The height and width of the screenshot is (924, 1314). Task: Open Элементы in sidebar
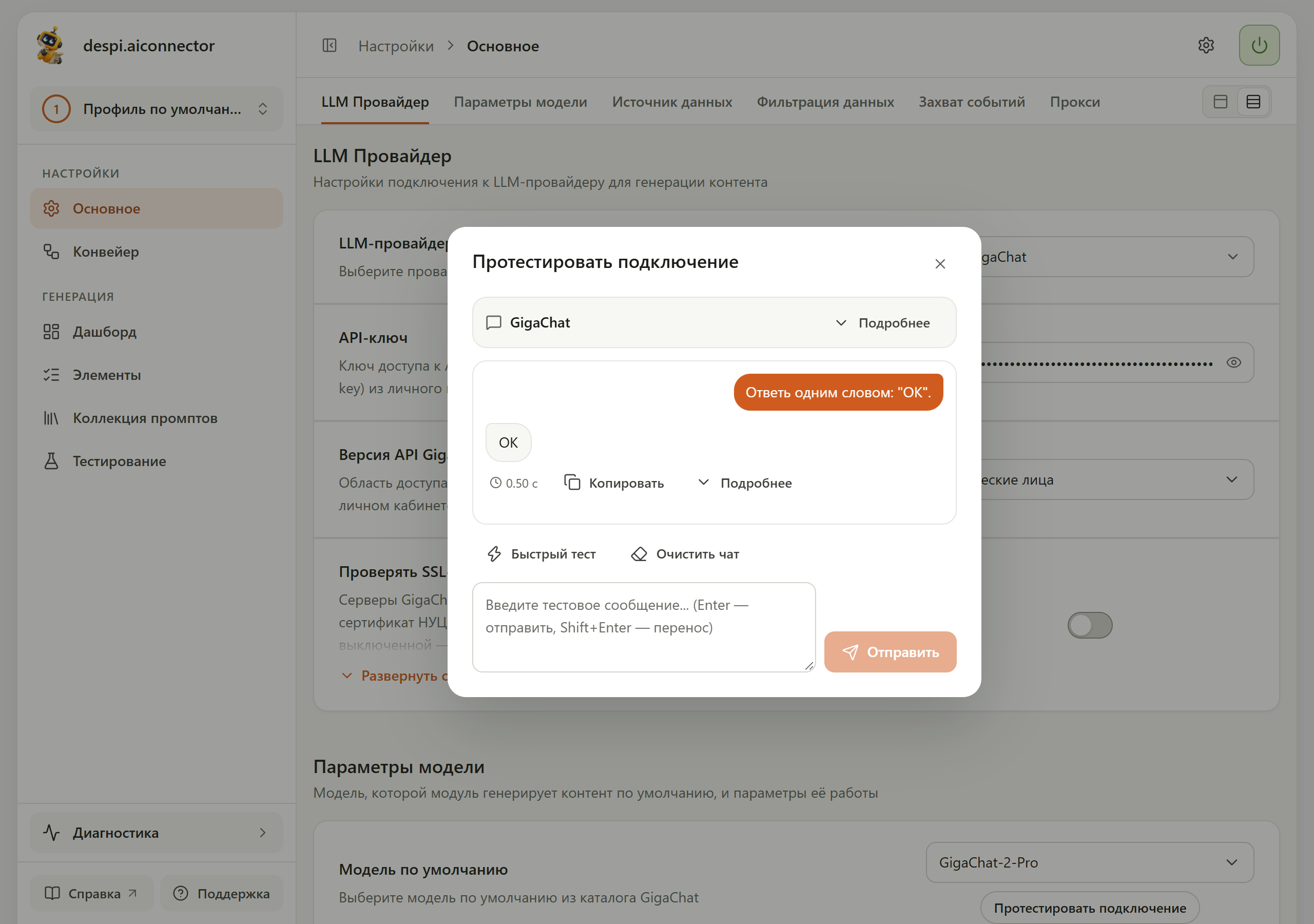(156, 375)
